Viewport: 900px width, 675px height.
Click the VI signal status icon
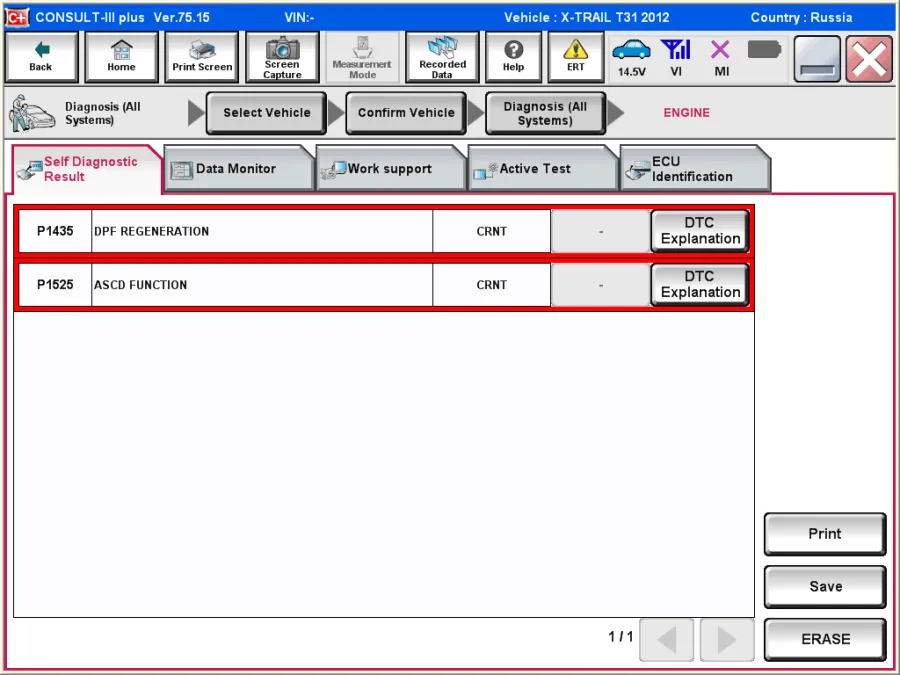tap(676, 57)
